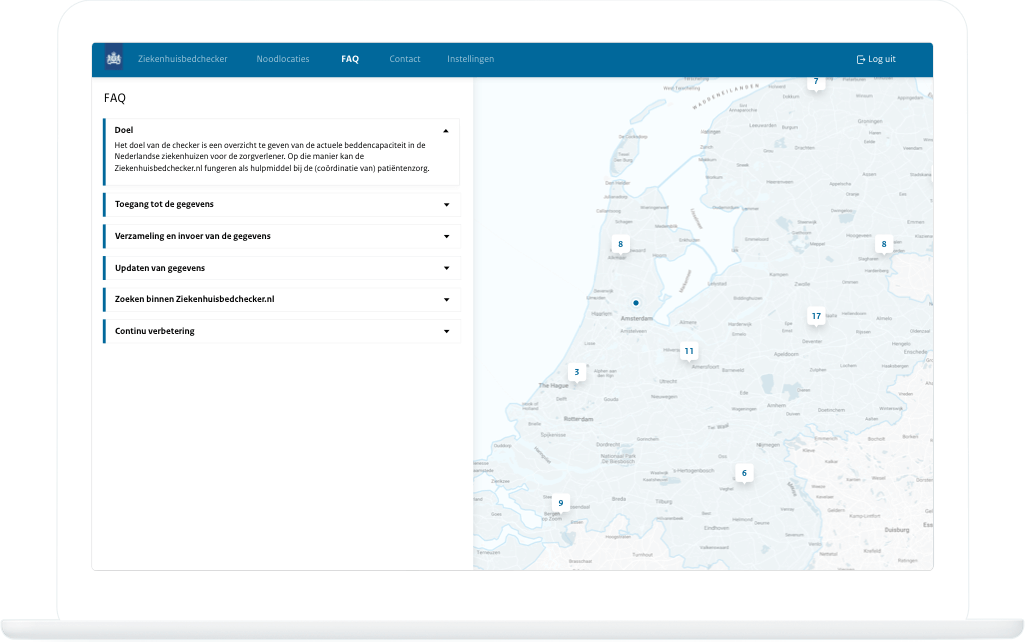Select the map cluster marker showing 17
1025x642 pixels.
click(x=816, y=316)
